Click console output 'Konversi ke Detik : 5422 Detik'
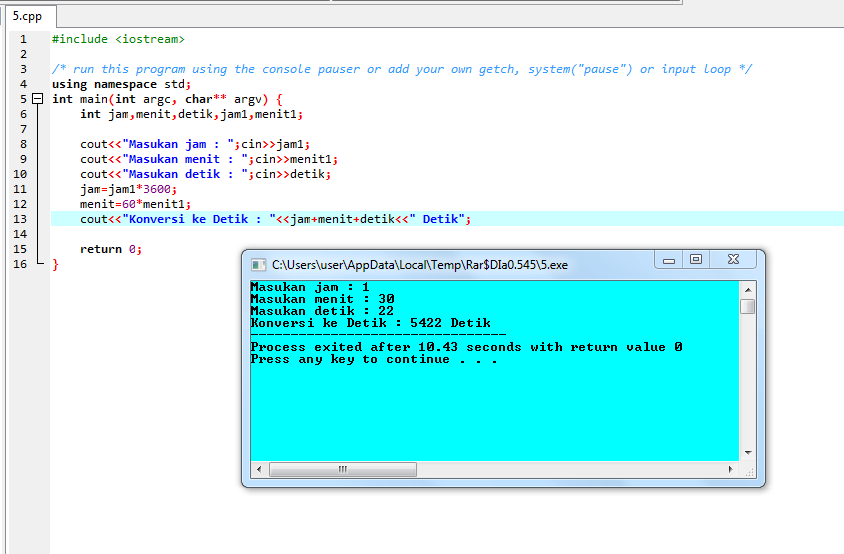Image resolution: width=844 pixels, height=554 pixels. click(371, 323)
